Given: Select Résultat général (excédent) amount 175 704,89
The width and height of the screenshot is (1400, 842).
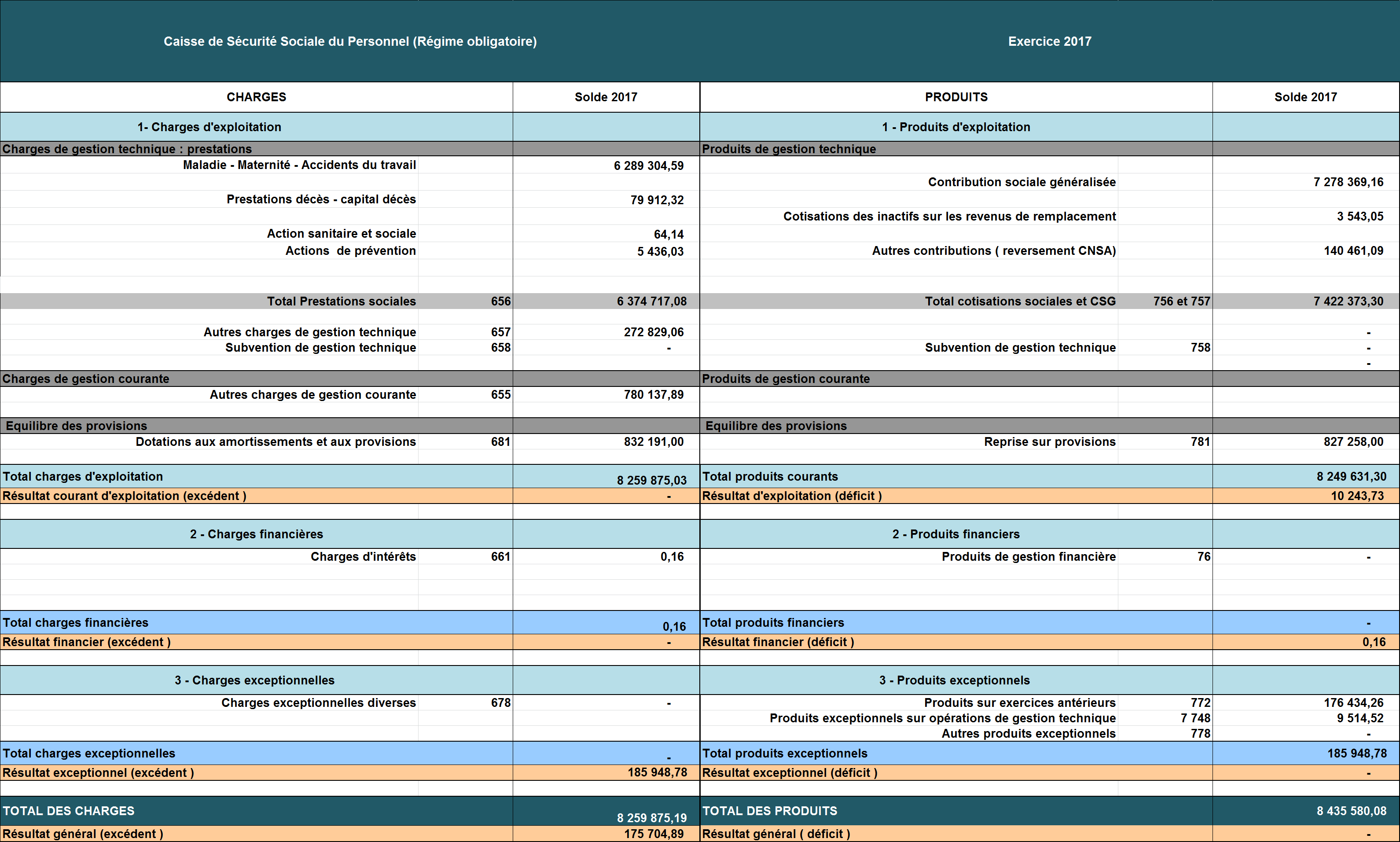Looking at the screenshot, I should (x=654, y=834).
